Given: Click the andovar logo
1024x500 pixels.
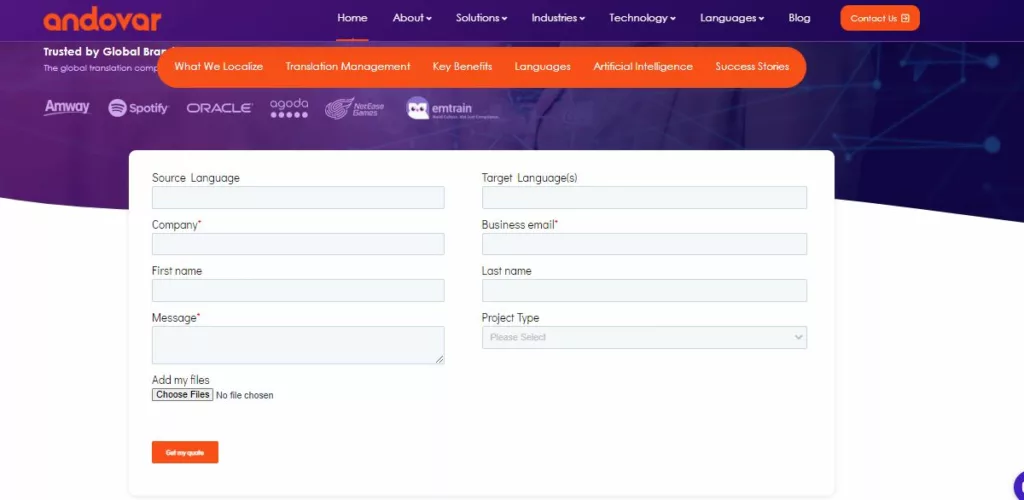Looking at the screenshot, I should pos(102,19).
